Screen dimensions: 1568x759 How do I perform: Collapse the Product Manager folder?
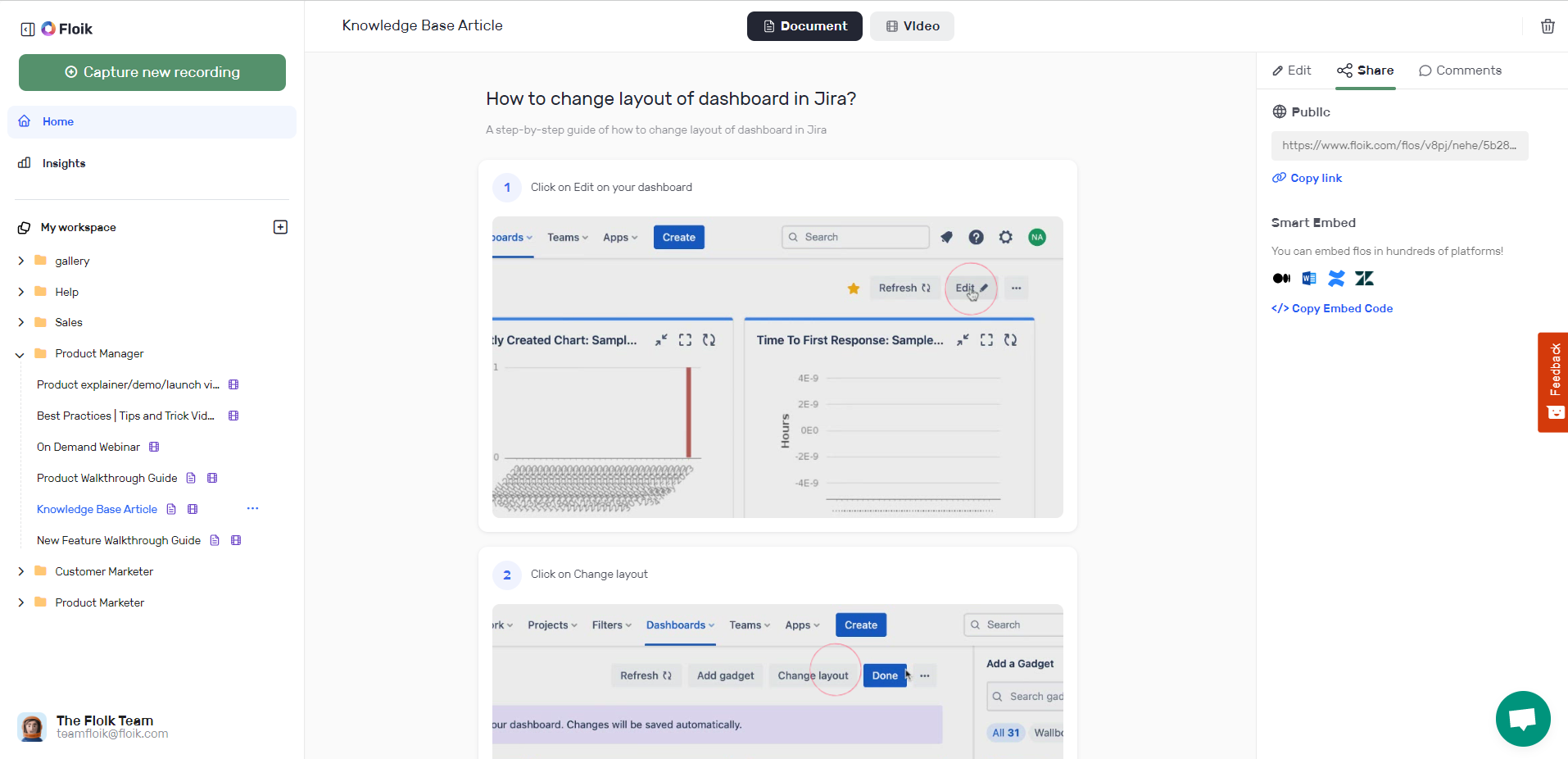coord(20,353)
